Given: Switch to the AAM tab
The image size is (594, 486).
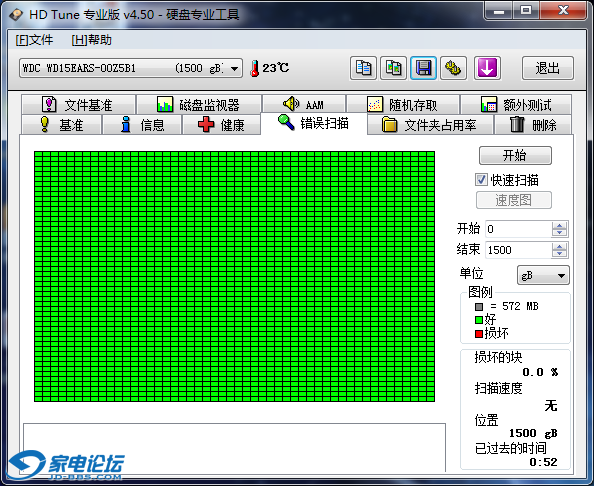Looking at the screenshot, I should click(x=304, y=104).
